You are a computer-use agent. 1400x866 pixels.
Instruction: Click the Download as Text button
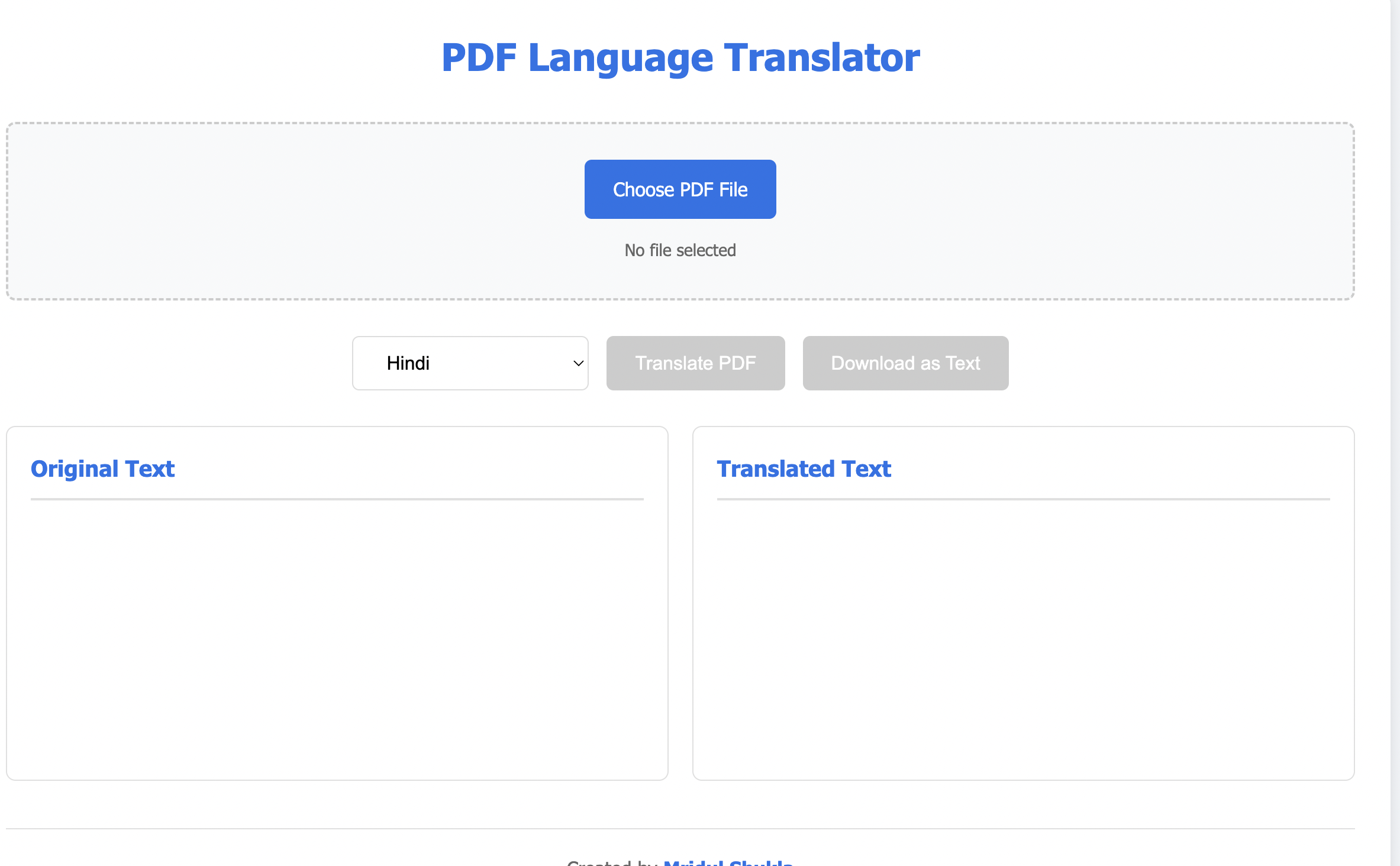(905, 363)
